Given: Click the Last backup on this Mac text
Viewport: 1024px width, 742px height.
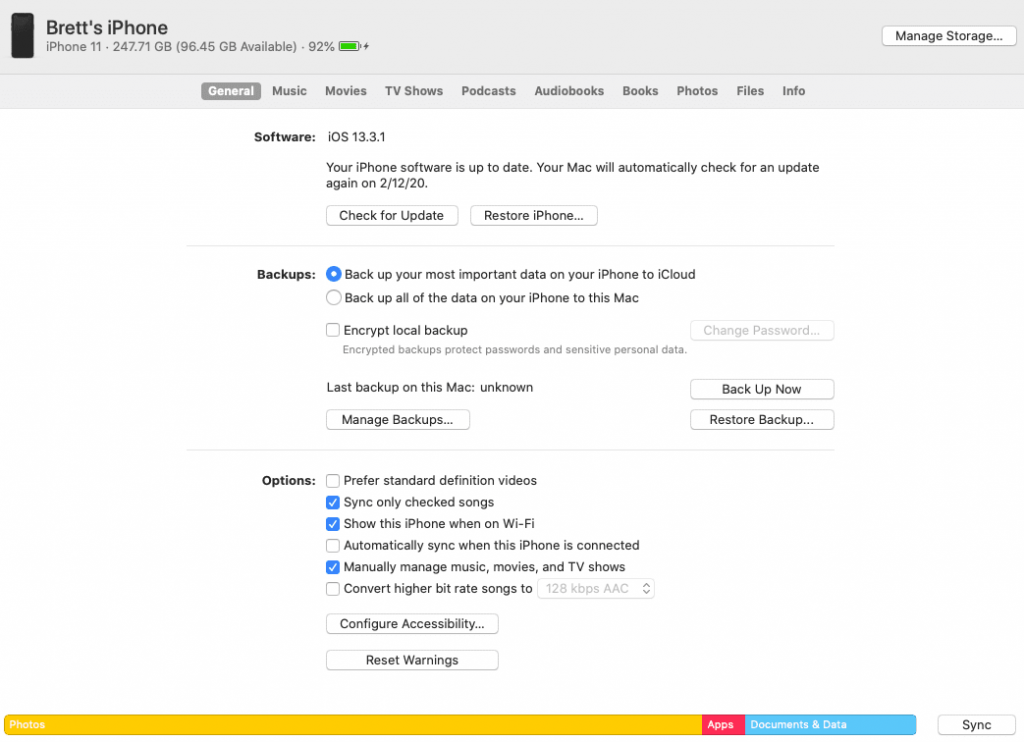Looking at the screenshot, I should (x=430, y=387).
